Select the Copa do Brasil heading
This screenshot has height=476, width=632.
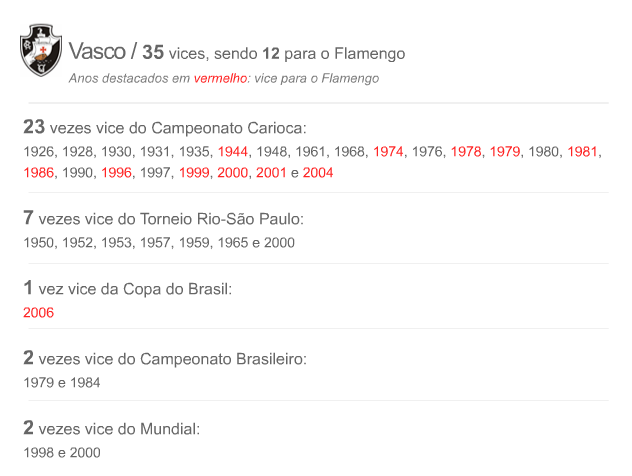pos(128,289)
